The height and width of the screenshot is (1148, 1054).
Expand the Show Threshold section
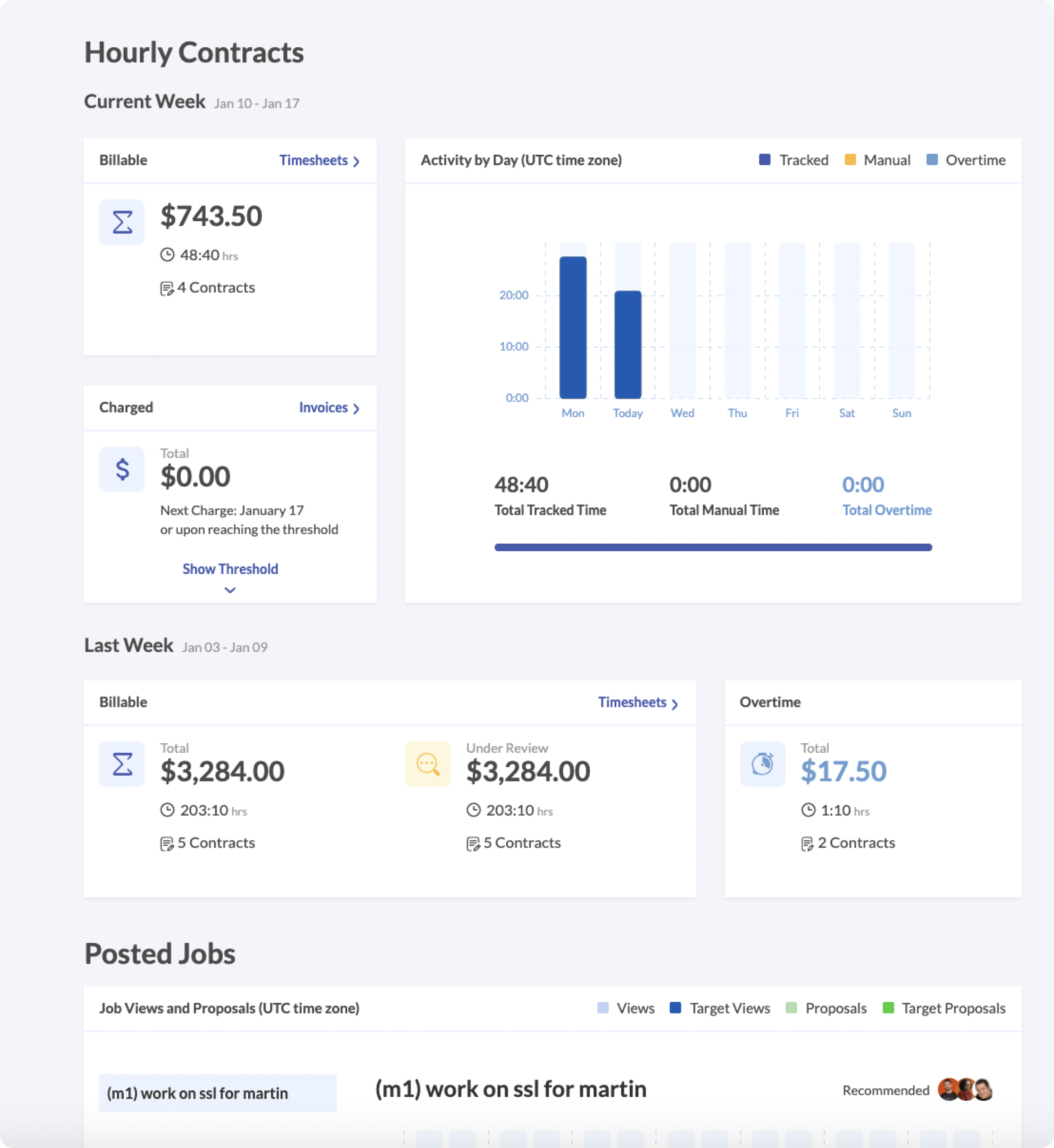pos(230,569)
